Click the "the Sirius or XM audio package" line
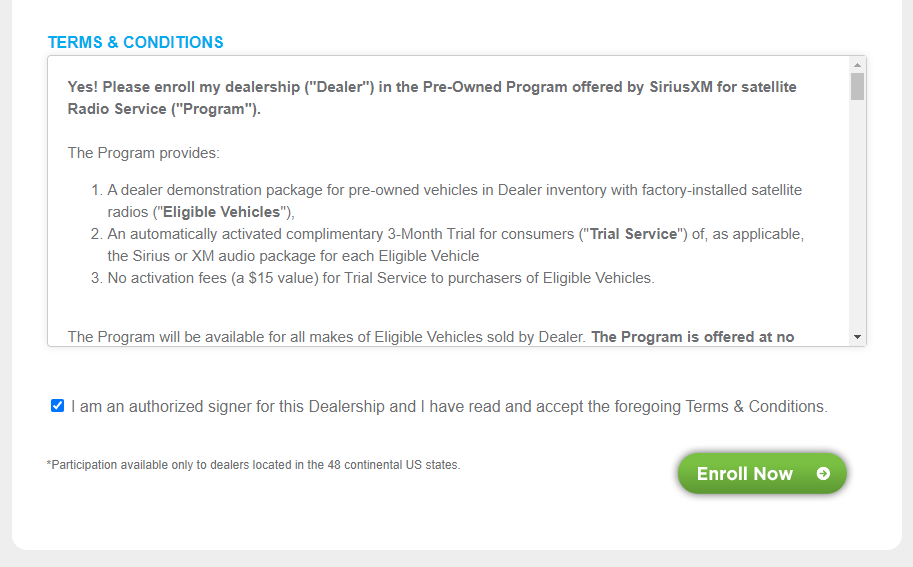The width and height of the screenshot is (913, 567). (x=293, y=256)
